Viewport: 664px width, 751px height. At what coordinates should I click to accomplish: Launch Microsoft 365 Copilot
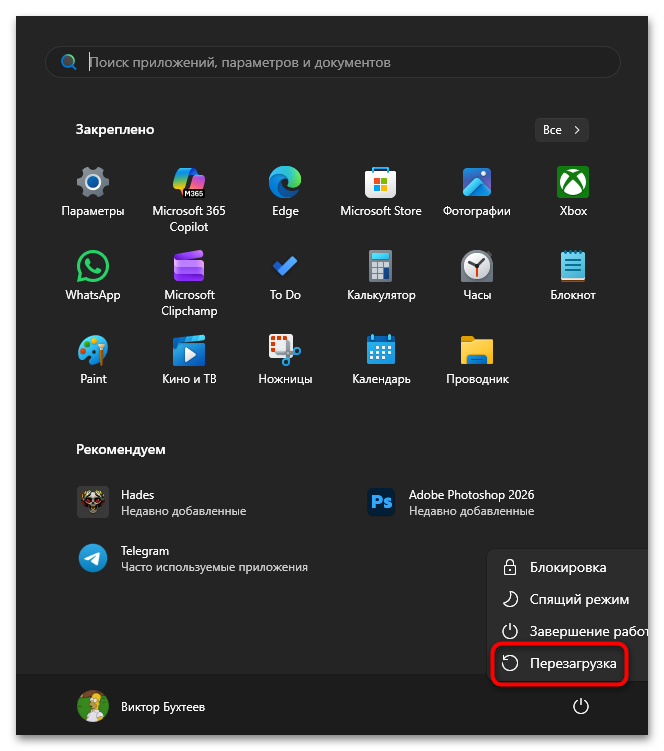(189, 199)
